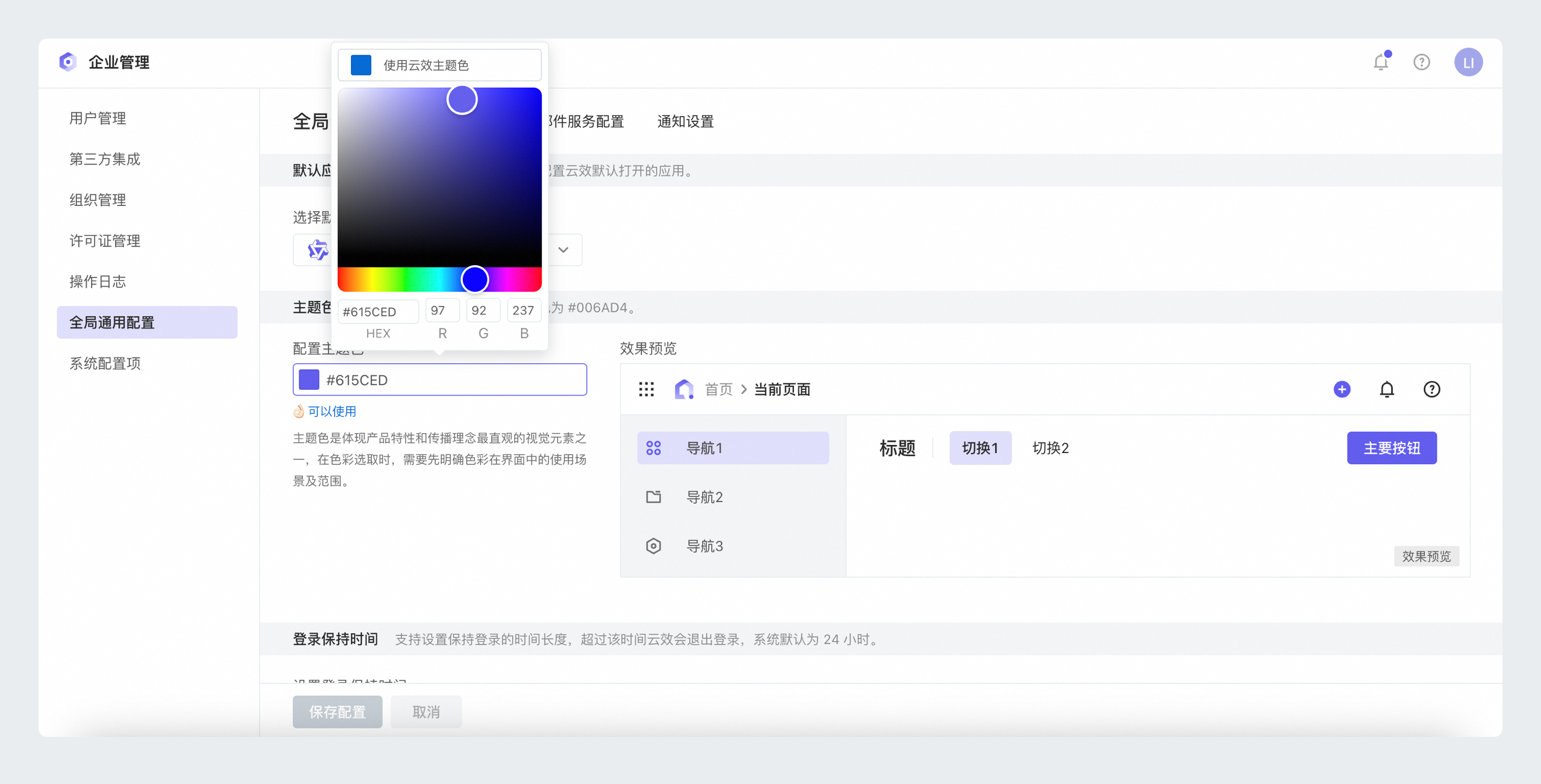Click the 主要按钮 primary button
This screenshot has height=784, width=1541.
click(1391, 448)
